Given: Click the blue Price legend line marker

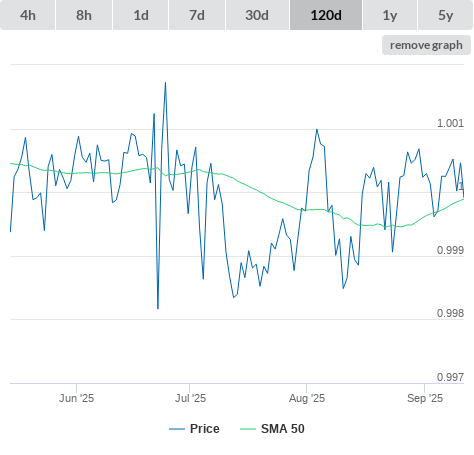Looking at the screenshot, I should (x=177, y=429).
